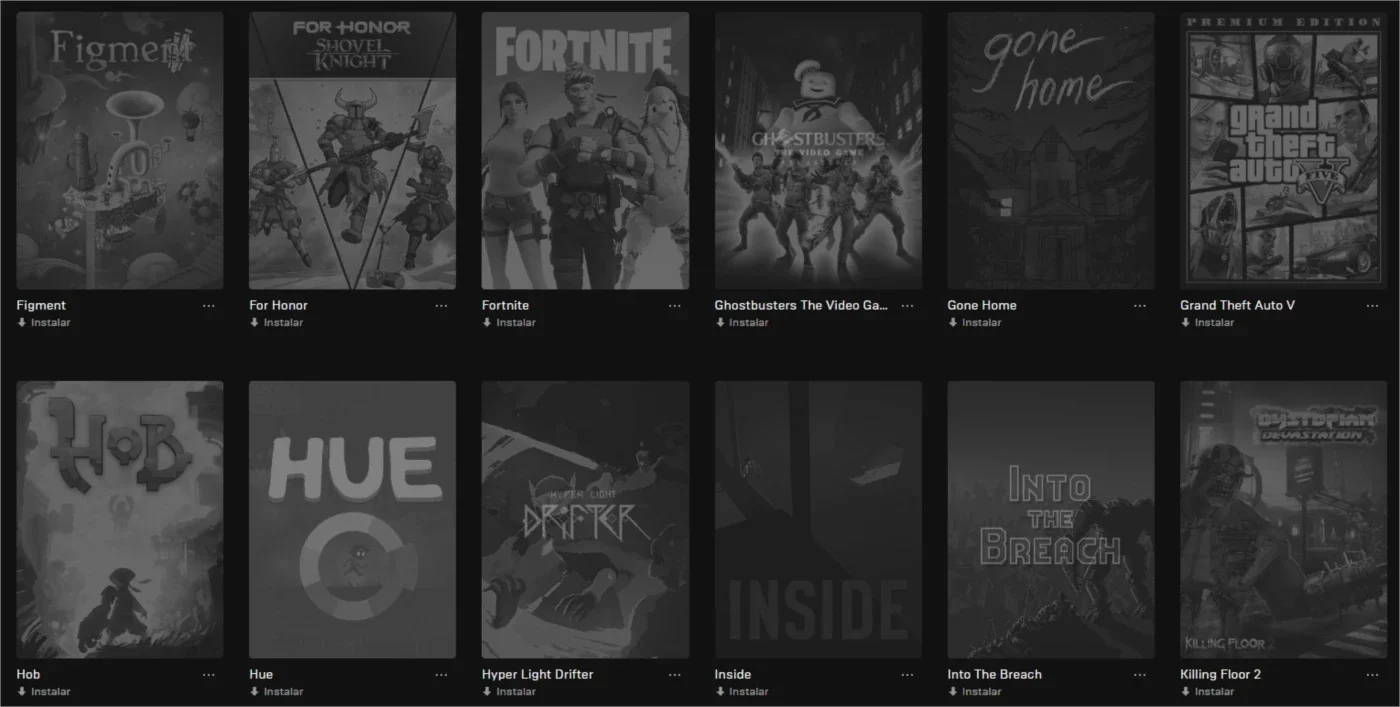1400x707 pixels.
Task: Open the three-dot menu for Ghostbusters The Video Game
Action: pos(907,306)
